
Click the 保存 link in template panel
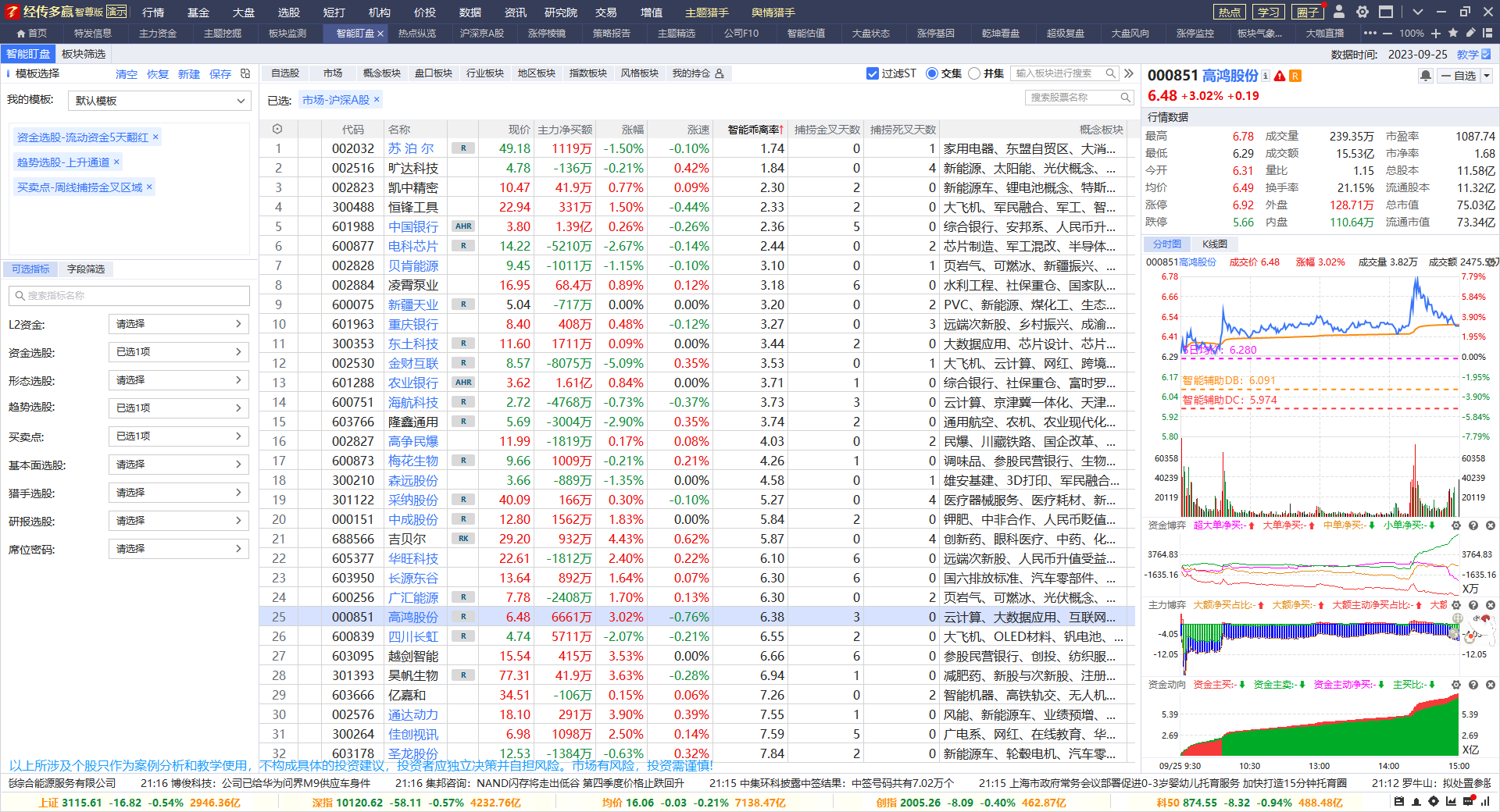click(x=220, y=74)
